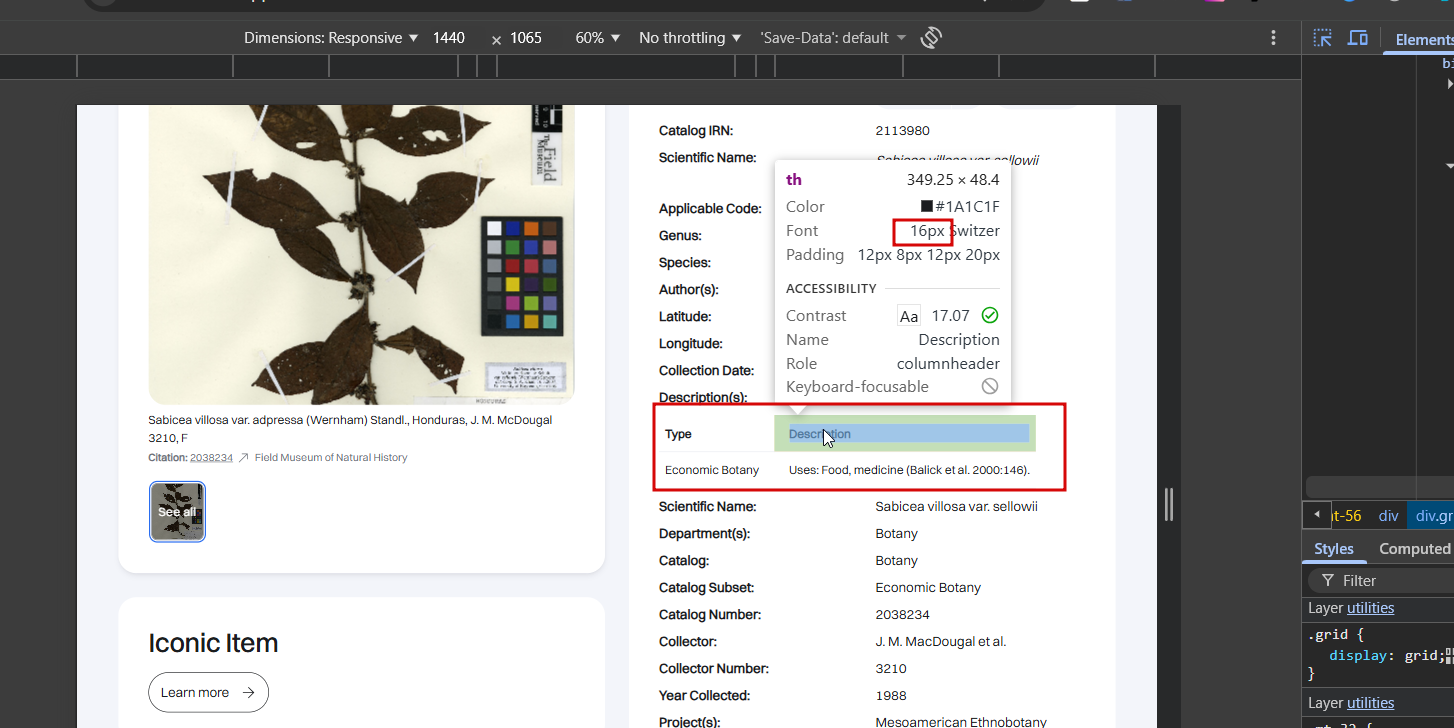
Task: Click the .grid selector in Styles
Action: (x=1327, y=634)
